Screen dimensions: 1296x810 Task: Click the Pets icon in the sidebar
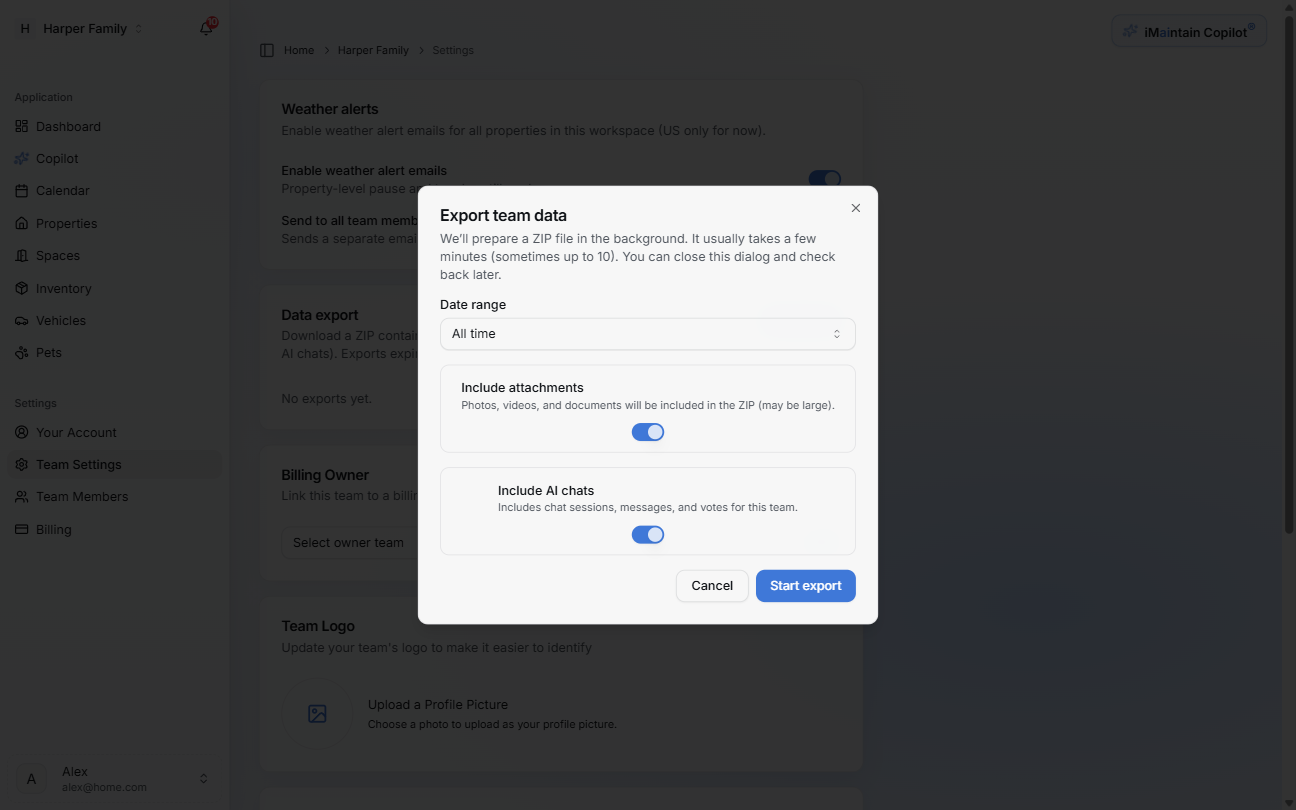click(x=21, y=352)
